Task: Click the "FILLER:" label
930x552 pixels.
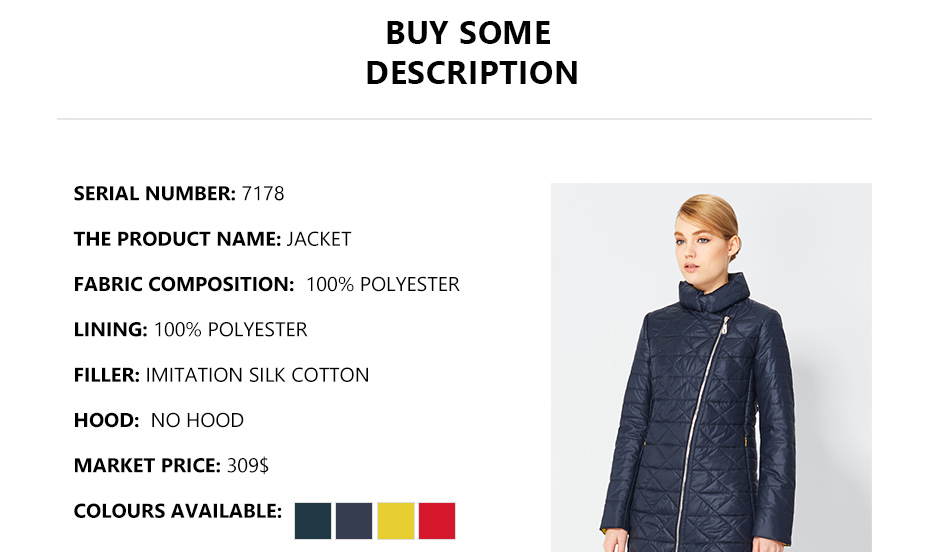Action: tap(107, 375)
